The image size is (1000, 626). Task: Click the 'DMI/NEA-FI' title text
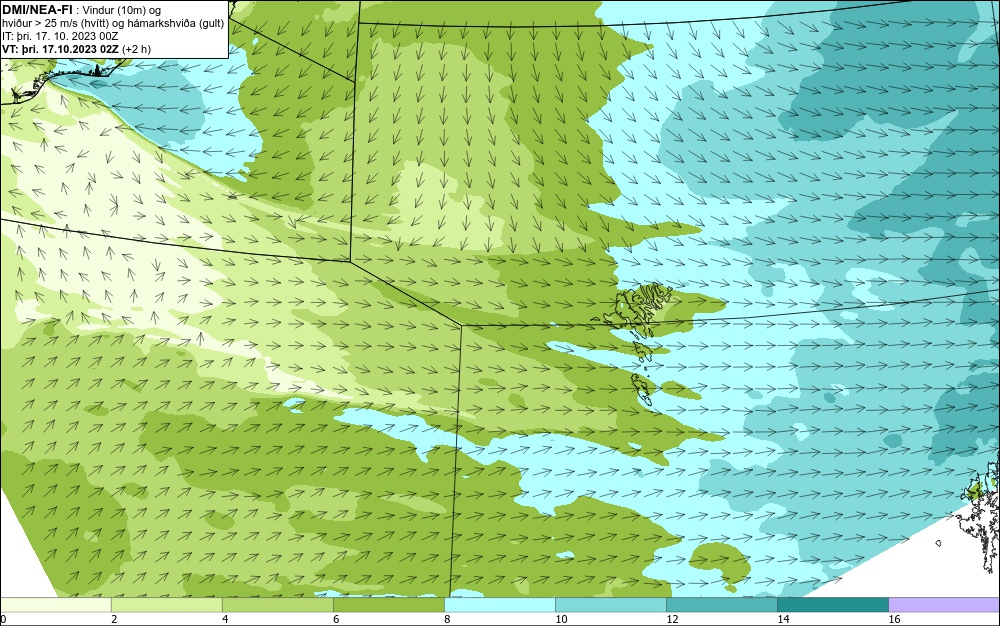pyautogui.click(x=37, y=9)
